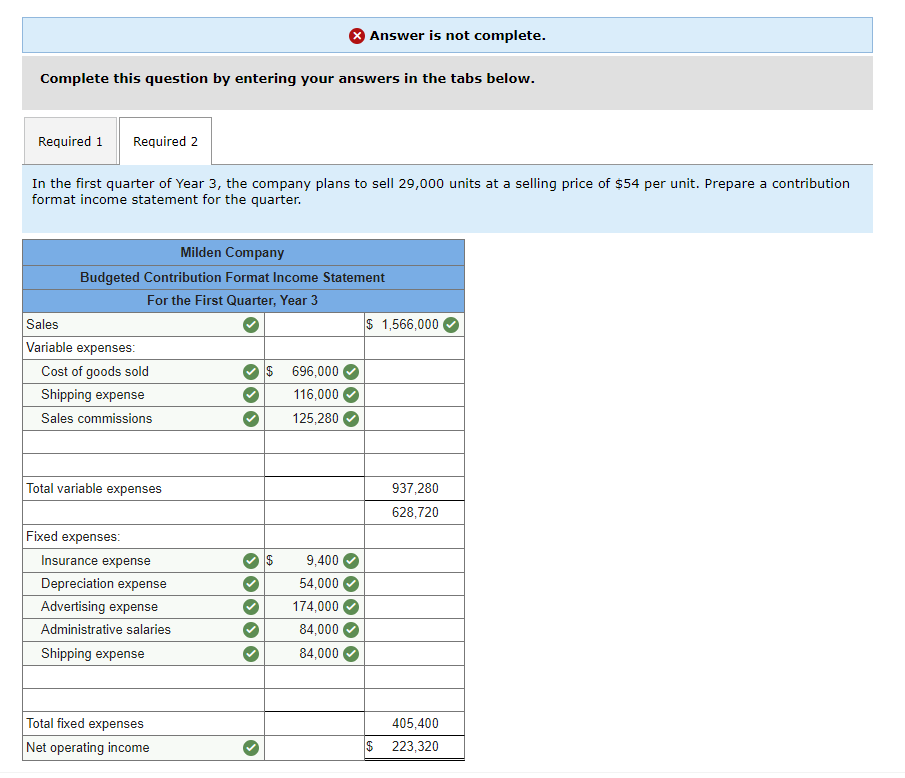Select the 9,400 insurance amount field

[x=314, y=560]
